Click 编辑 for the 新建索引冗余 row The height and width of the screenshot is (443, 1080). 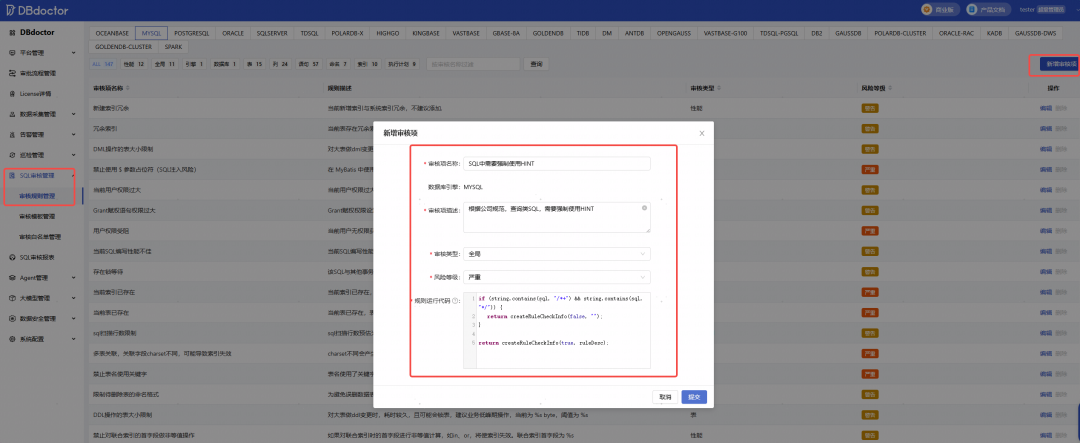[x=1046, y=108]
